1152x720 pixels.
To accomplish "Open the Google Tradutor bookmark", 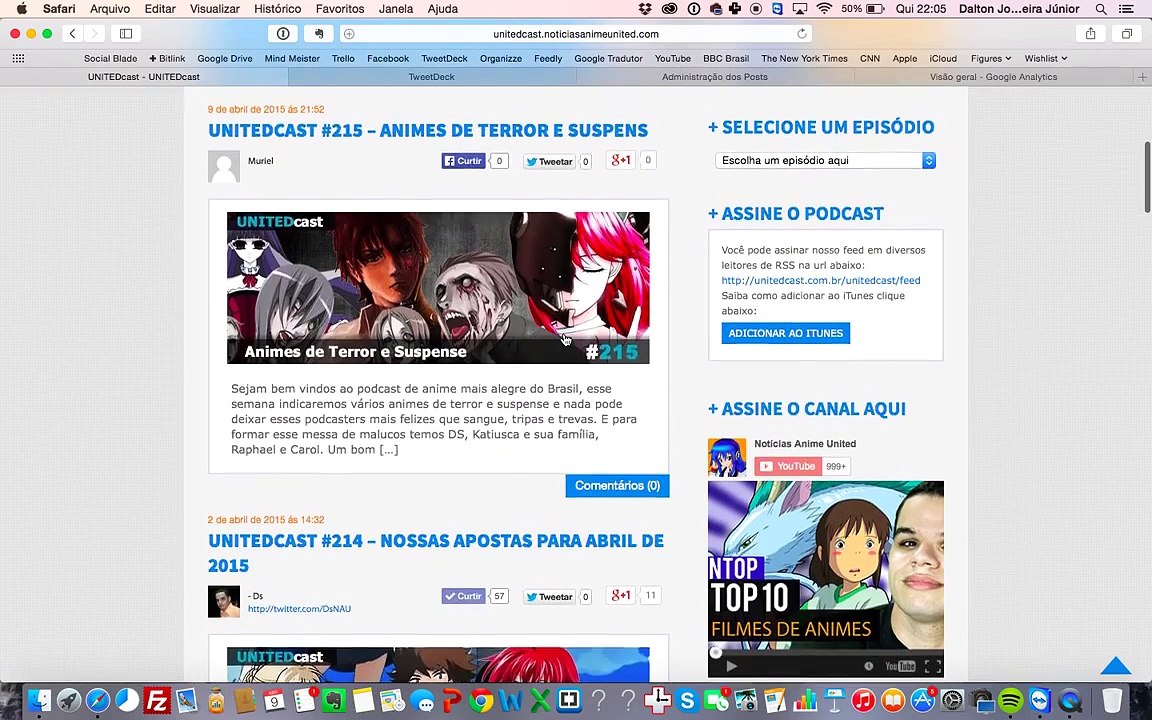I will (x=608, y=58).
